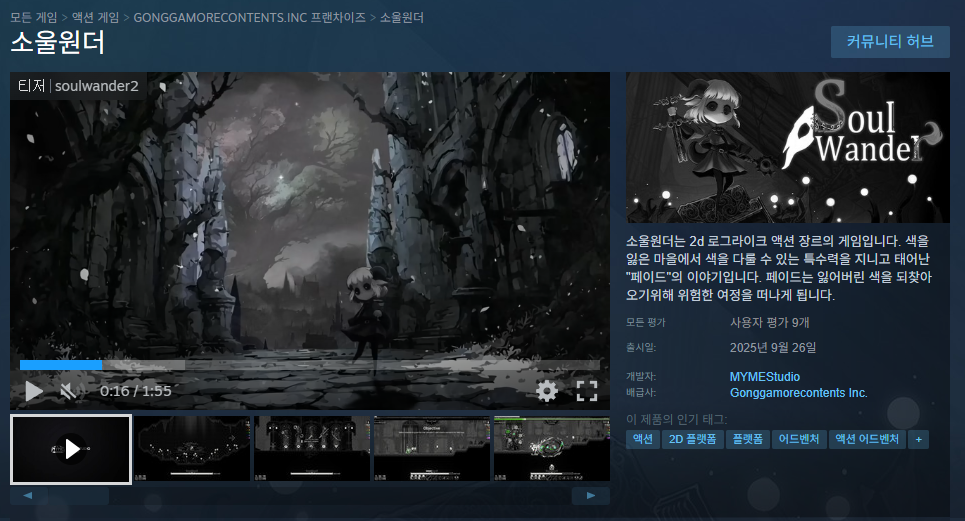Open GONGGAMORECONTENTS.INC 프랜차이즈 breadcrumb
The height and width of the screenshot is (521, 965).
pos(249,17)
